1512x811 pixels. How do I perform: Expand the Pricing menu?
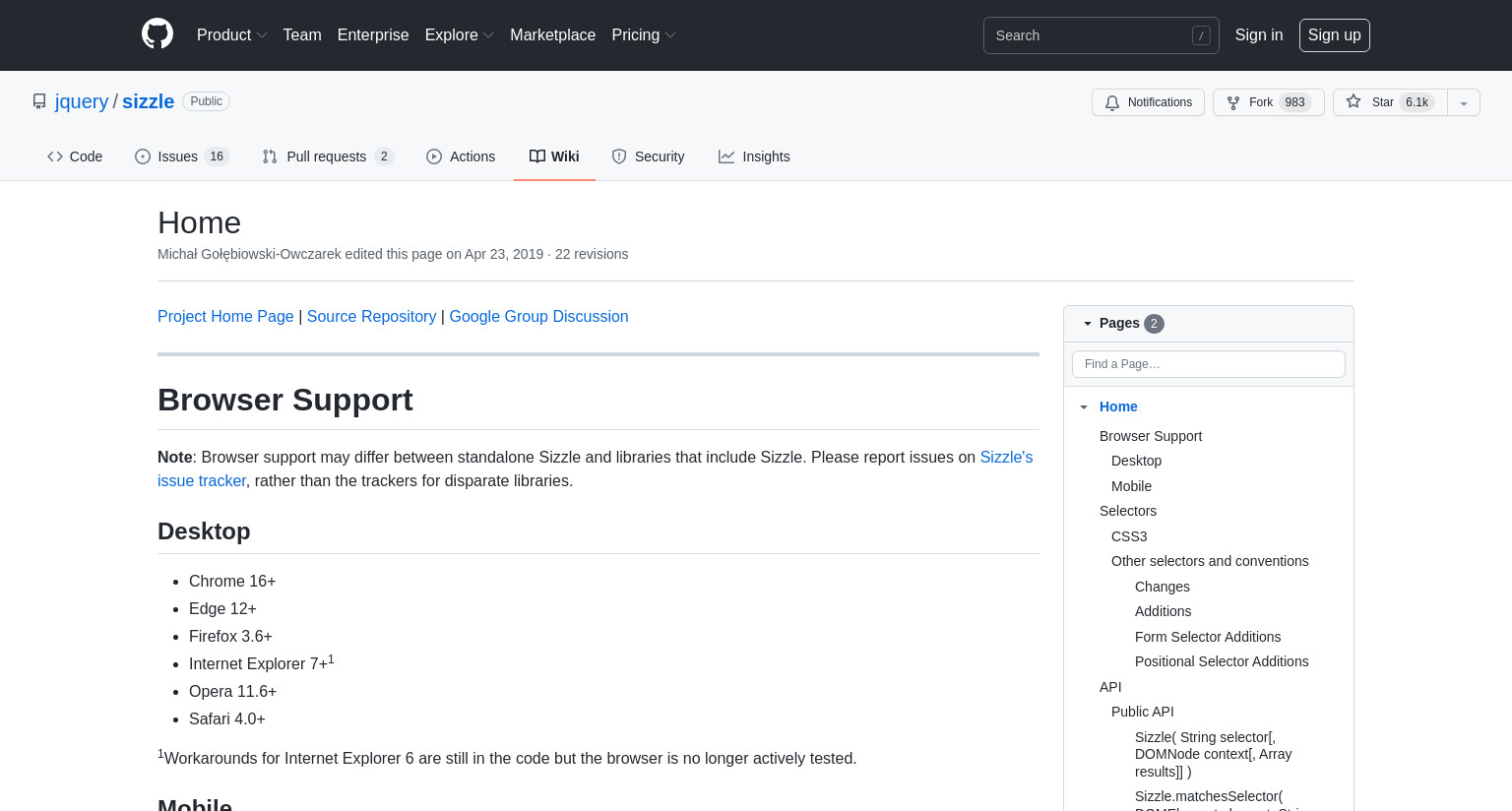click(x=643, y=34)
